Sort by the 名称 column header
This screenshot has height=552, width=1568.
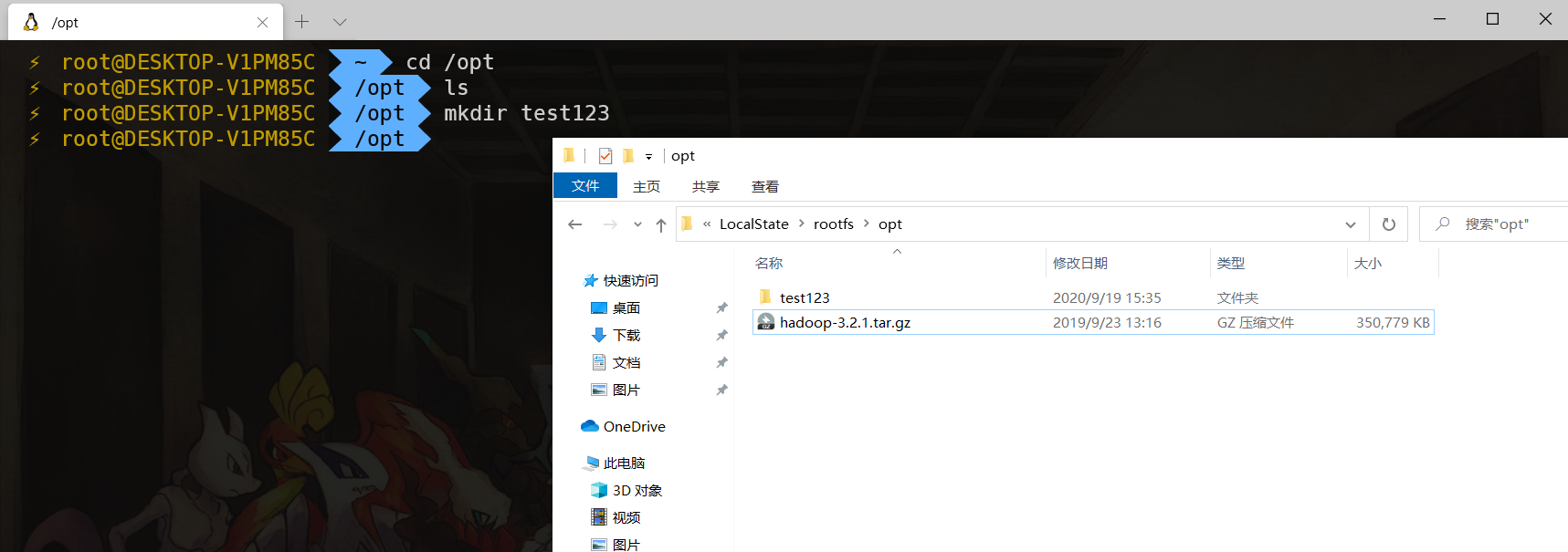click(769, 263)
